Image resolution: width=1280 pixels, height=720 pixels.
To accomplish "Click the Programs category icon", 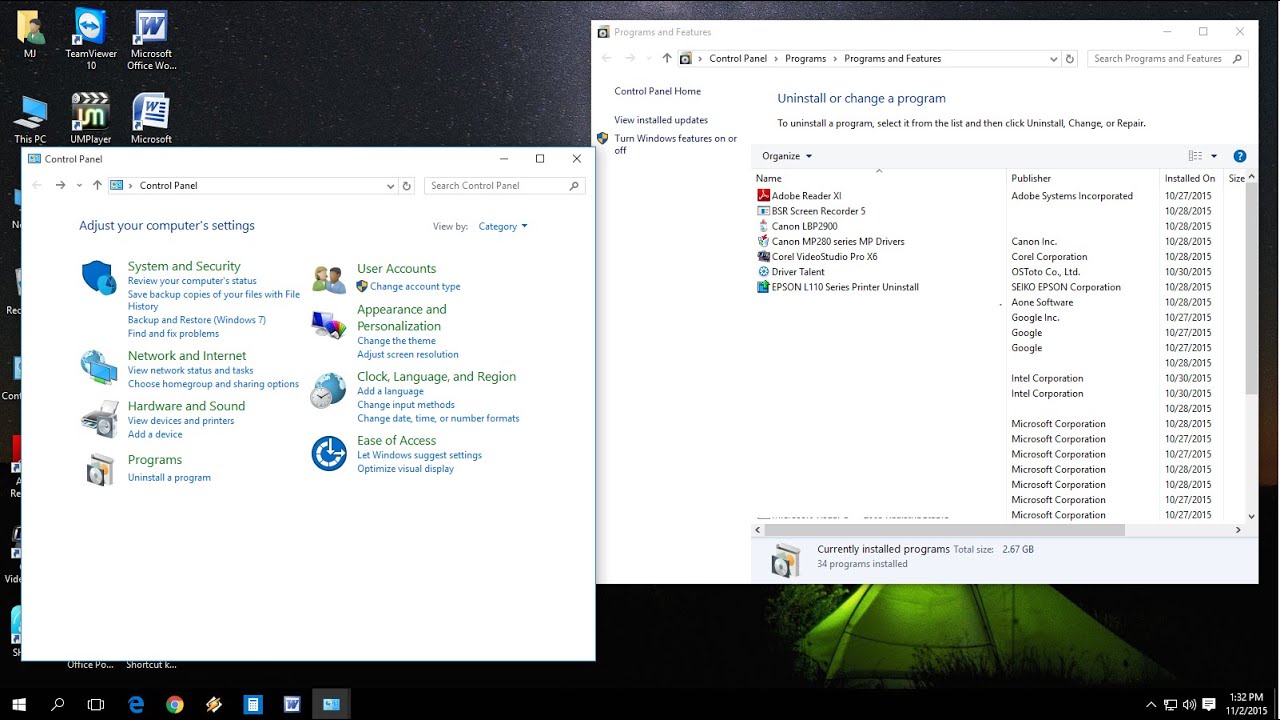I will pos(99,469).
